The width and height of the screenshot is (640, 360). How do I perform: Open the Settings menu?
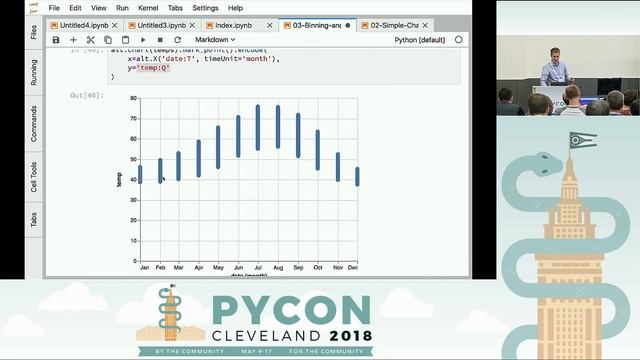click(x=205, y=8)
